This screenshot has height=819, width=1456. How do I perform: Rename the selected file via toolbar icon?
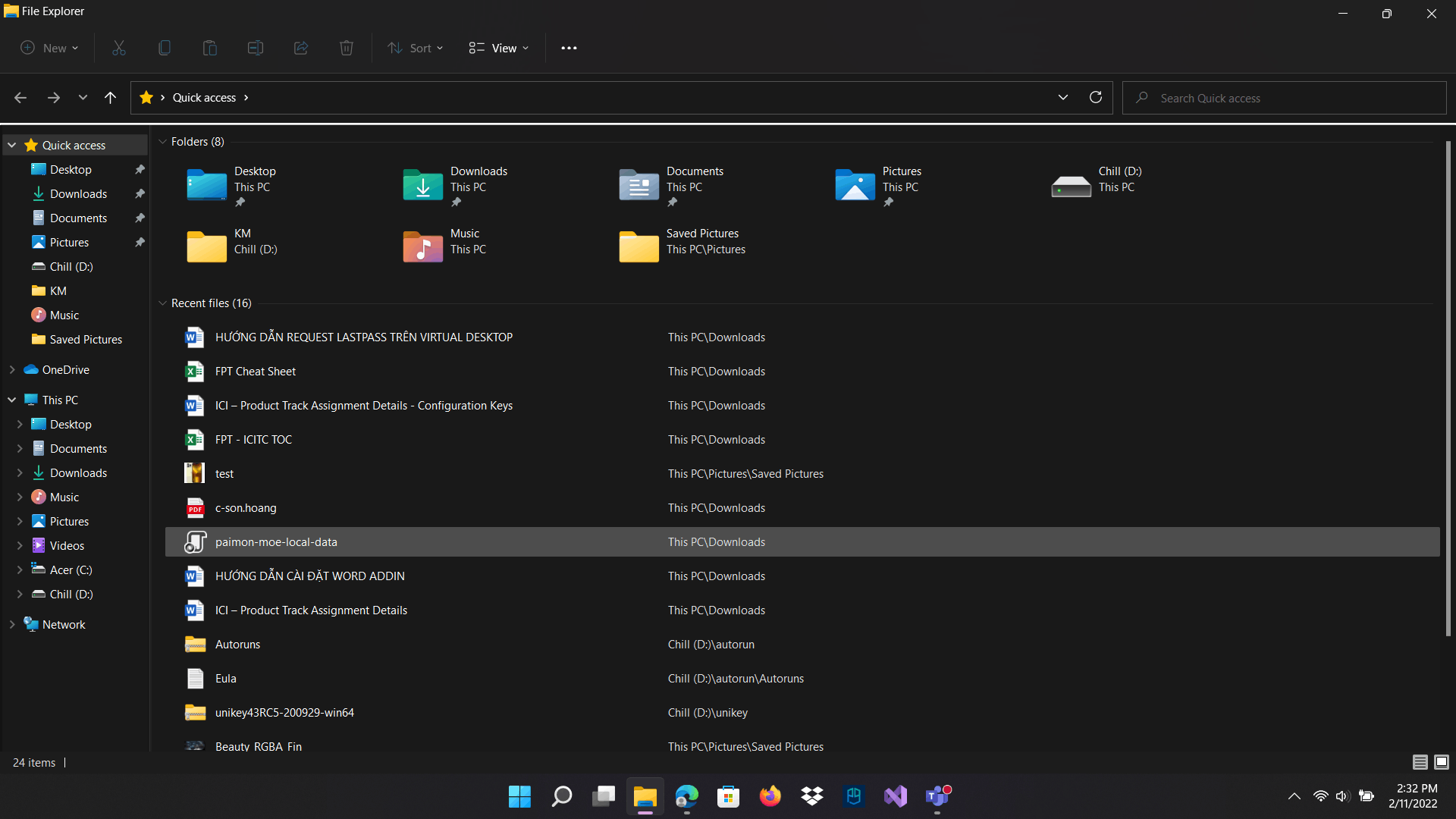click(x=255, y=48)
